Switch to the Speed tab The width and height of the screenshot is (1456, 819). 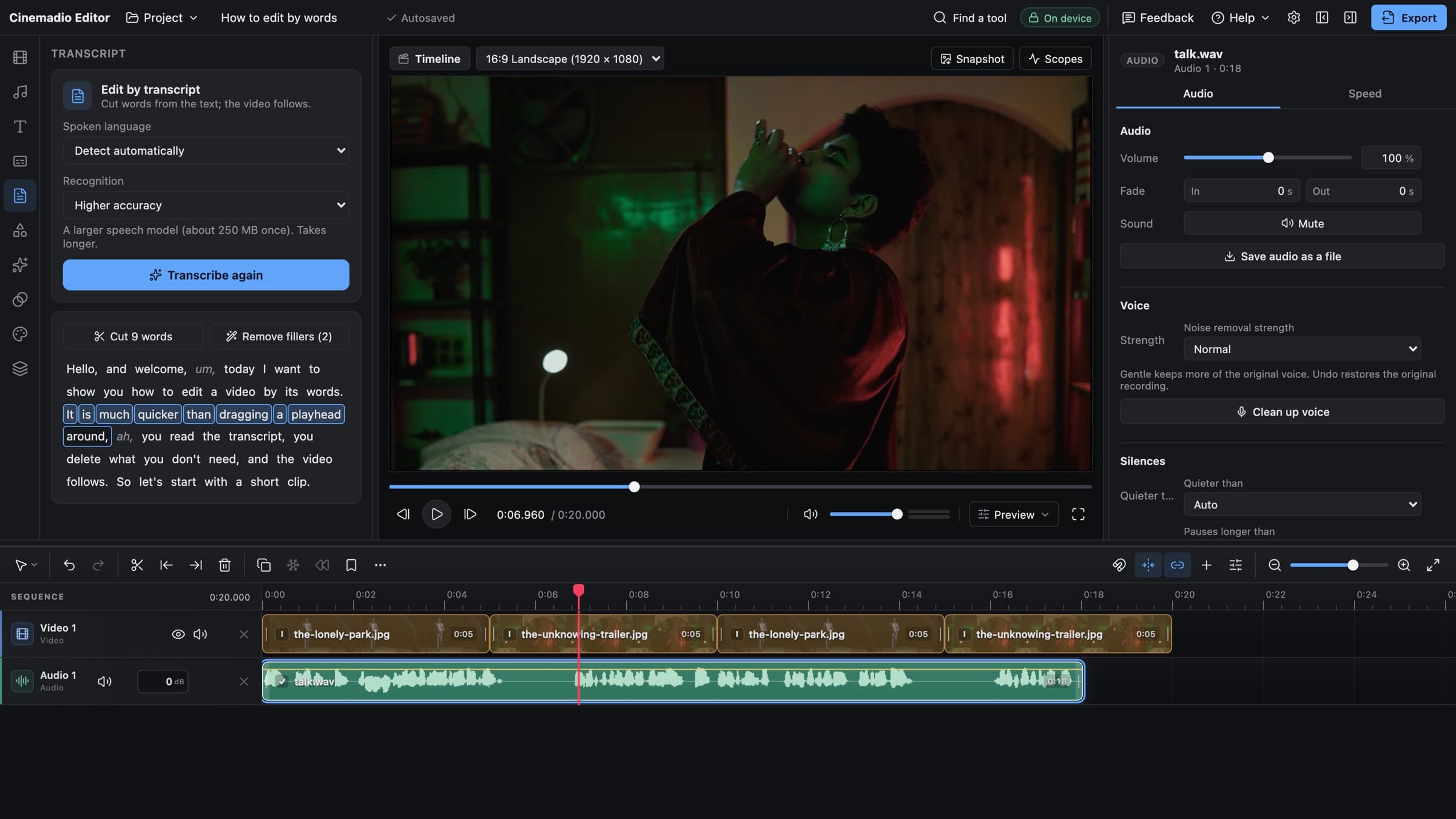pyautogui.click(x=1364, y=93)
